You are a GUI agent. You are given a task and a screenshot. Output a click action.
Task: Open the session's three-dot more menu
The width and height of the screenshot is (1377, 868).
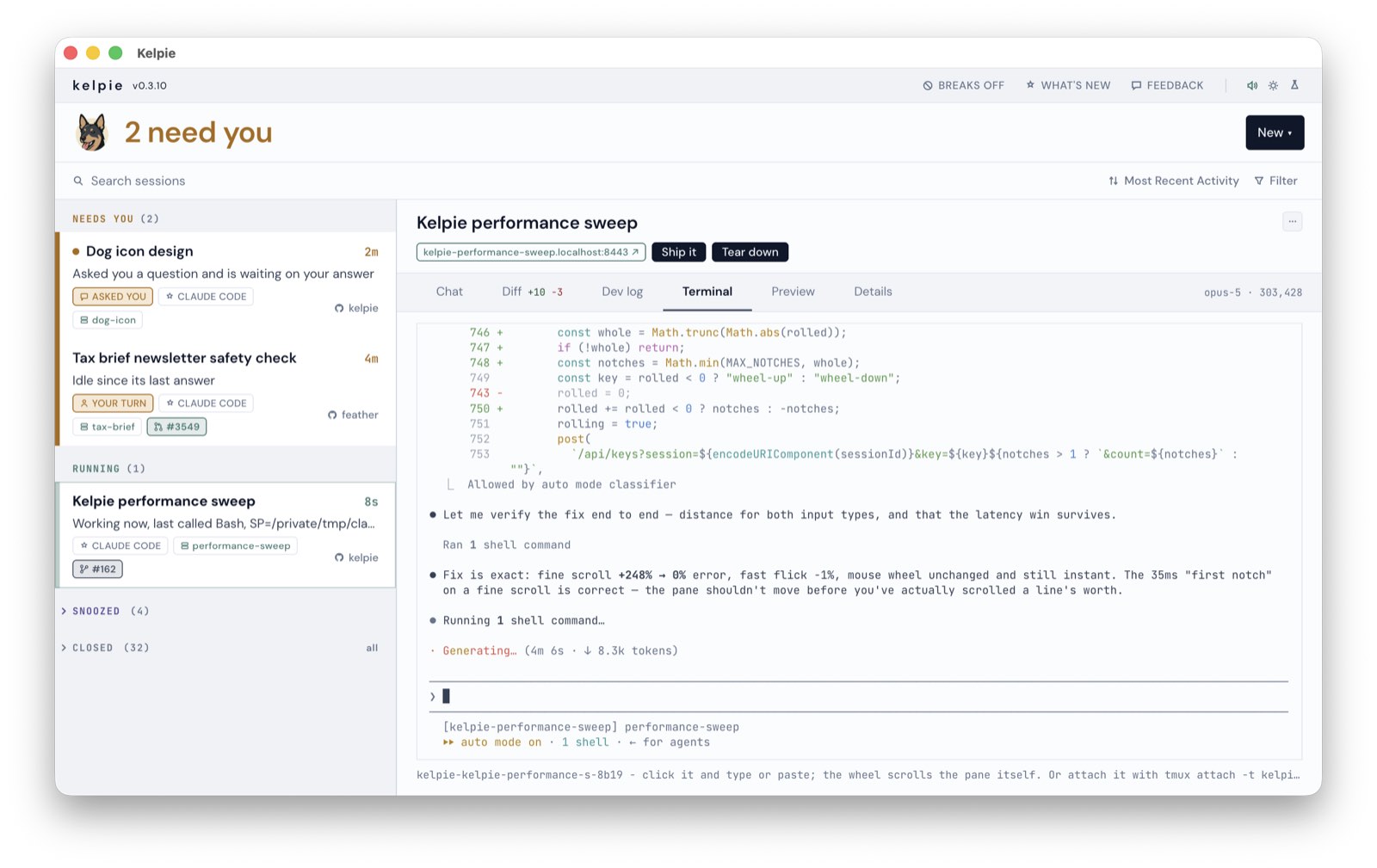pos(1292,222)
